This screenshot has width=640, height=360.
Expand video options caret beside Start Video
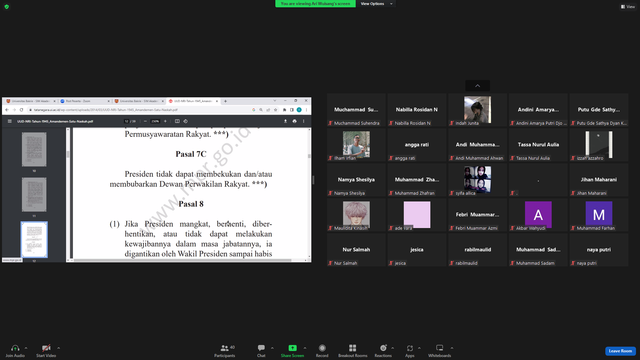click(58, 348)
